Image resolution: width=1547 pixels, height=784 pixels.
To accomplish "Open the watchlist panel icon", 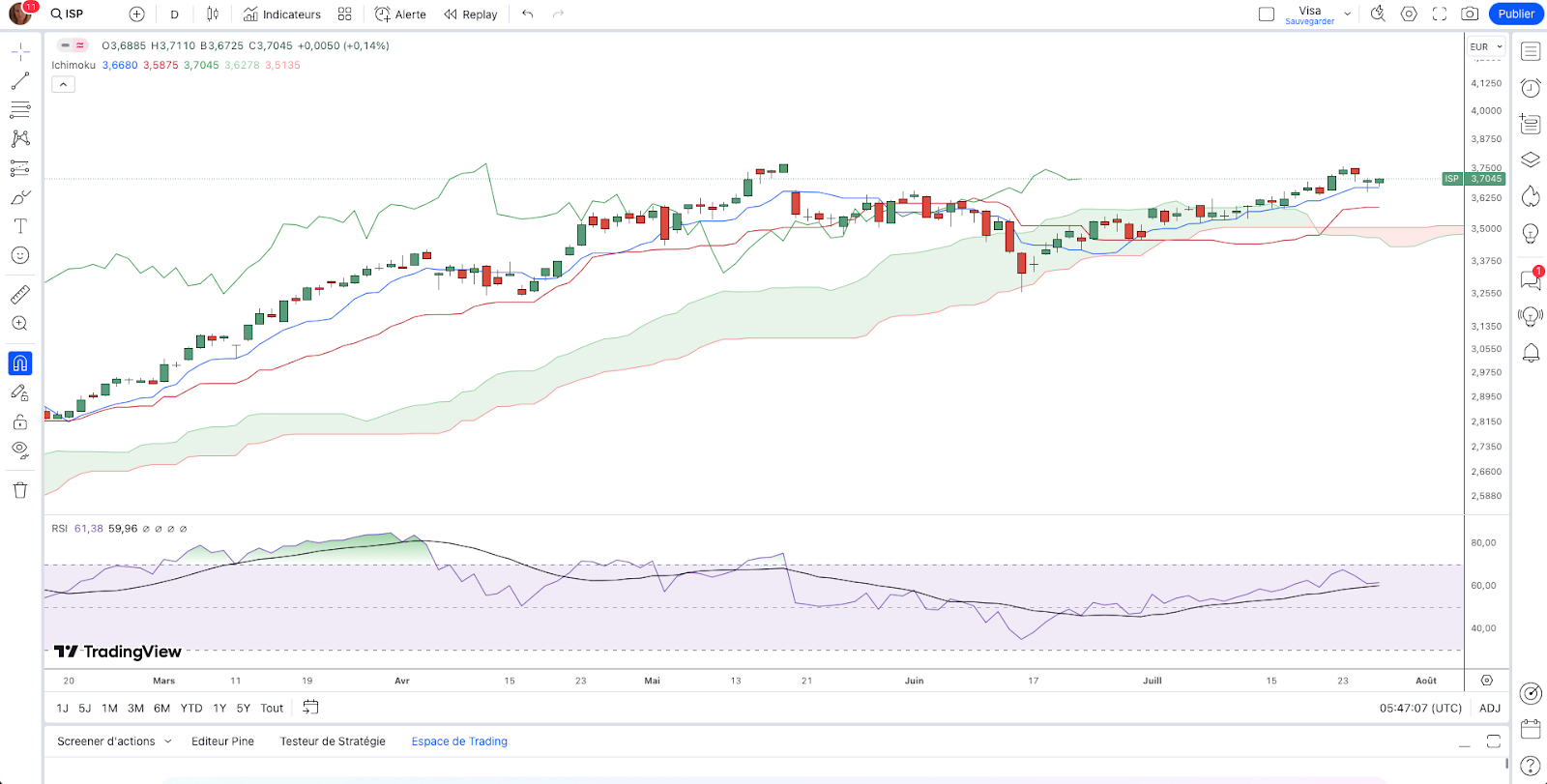I will pyautogui.click(x=1531, y=51).
